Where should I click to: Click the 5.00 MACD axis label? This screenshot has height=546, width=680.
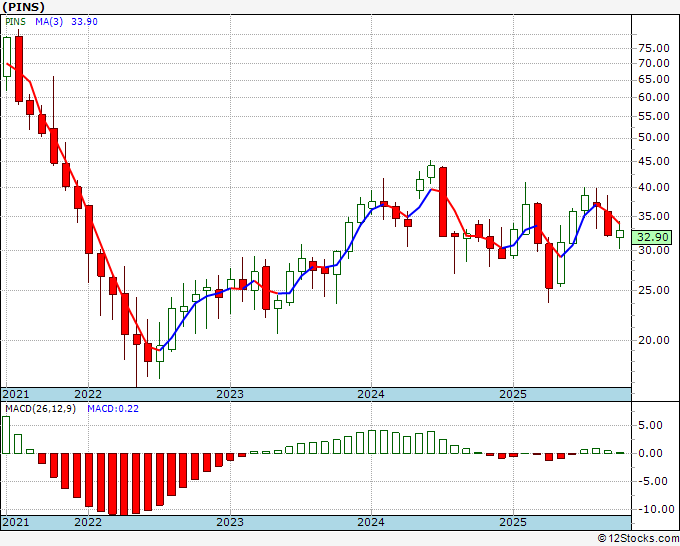(x=650, y=425)
